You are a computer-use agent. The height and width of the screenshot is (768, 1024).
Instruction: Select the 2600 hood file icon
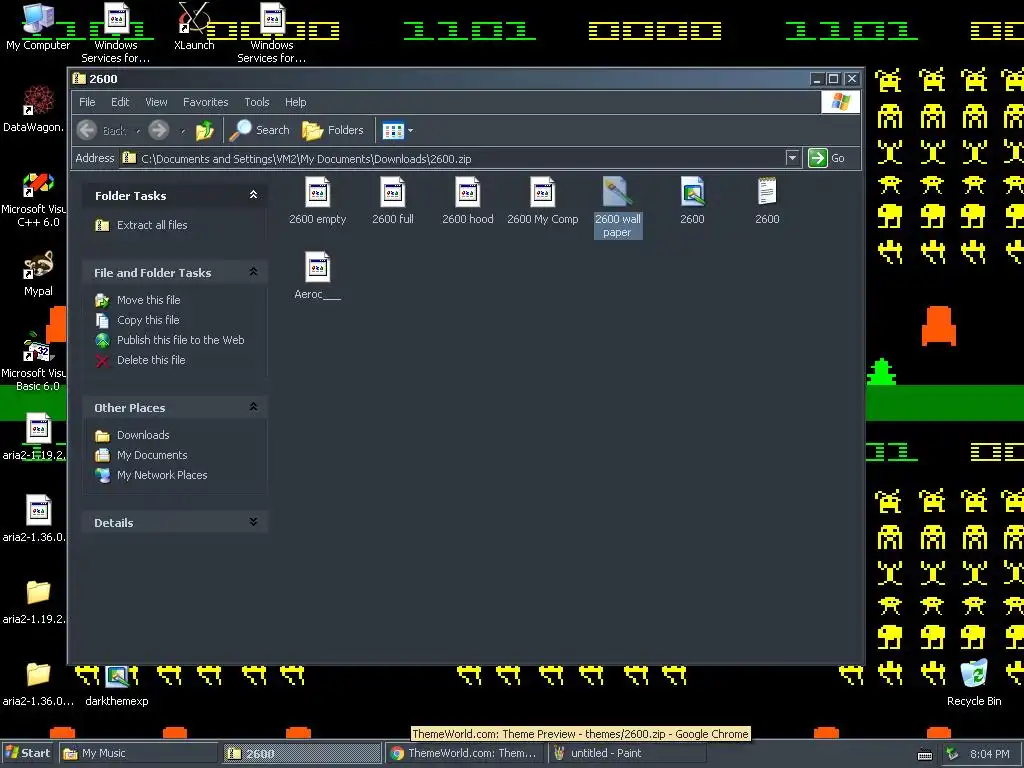point(468,193)
